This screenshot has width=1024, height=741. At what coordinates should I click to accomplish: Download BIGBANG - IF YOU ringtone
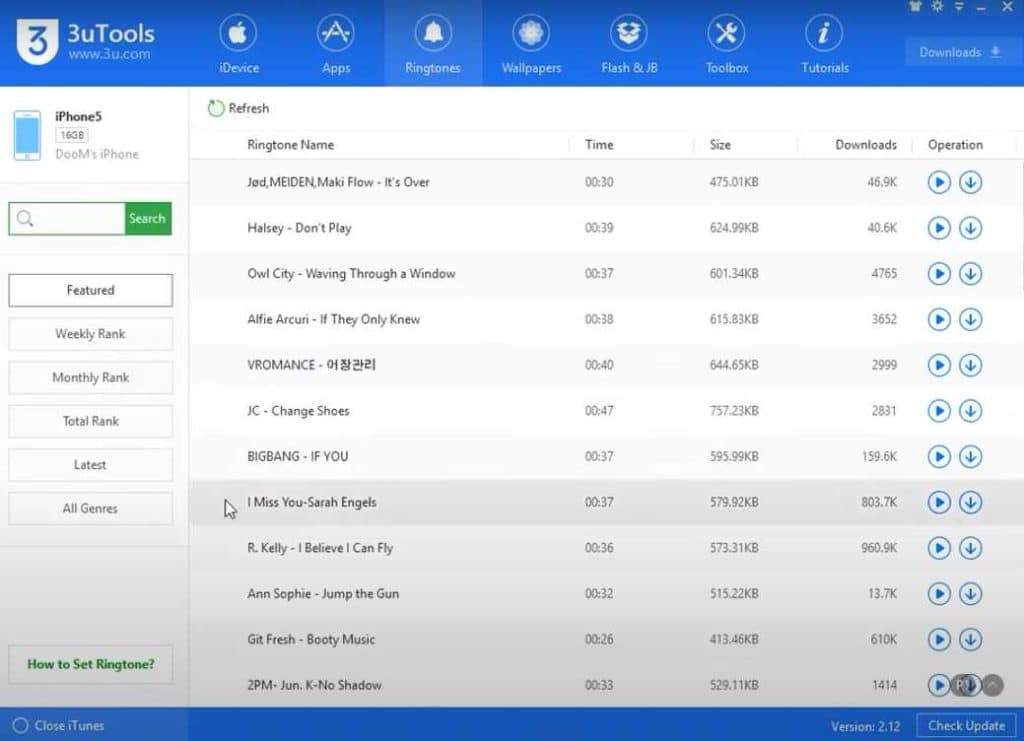tap(970, 456)
